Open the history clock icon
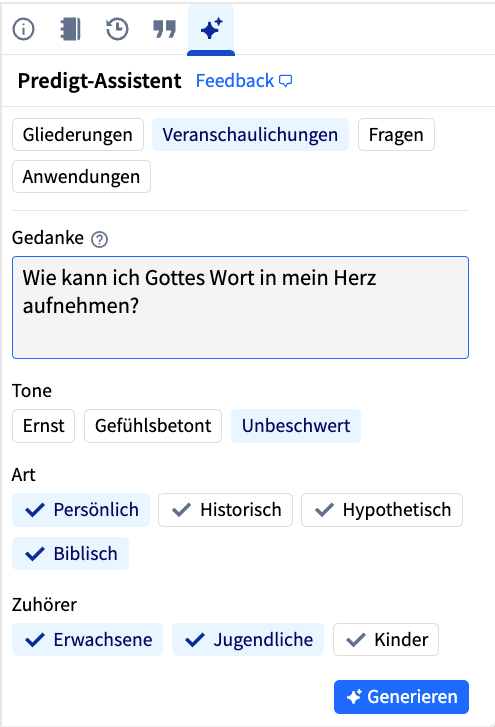 tap(117, 29)
